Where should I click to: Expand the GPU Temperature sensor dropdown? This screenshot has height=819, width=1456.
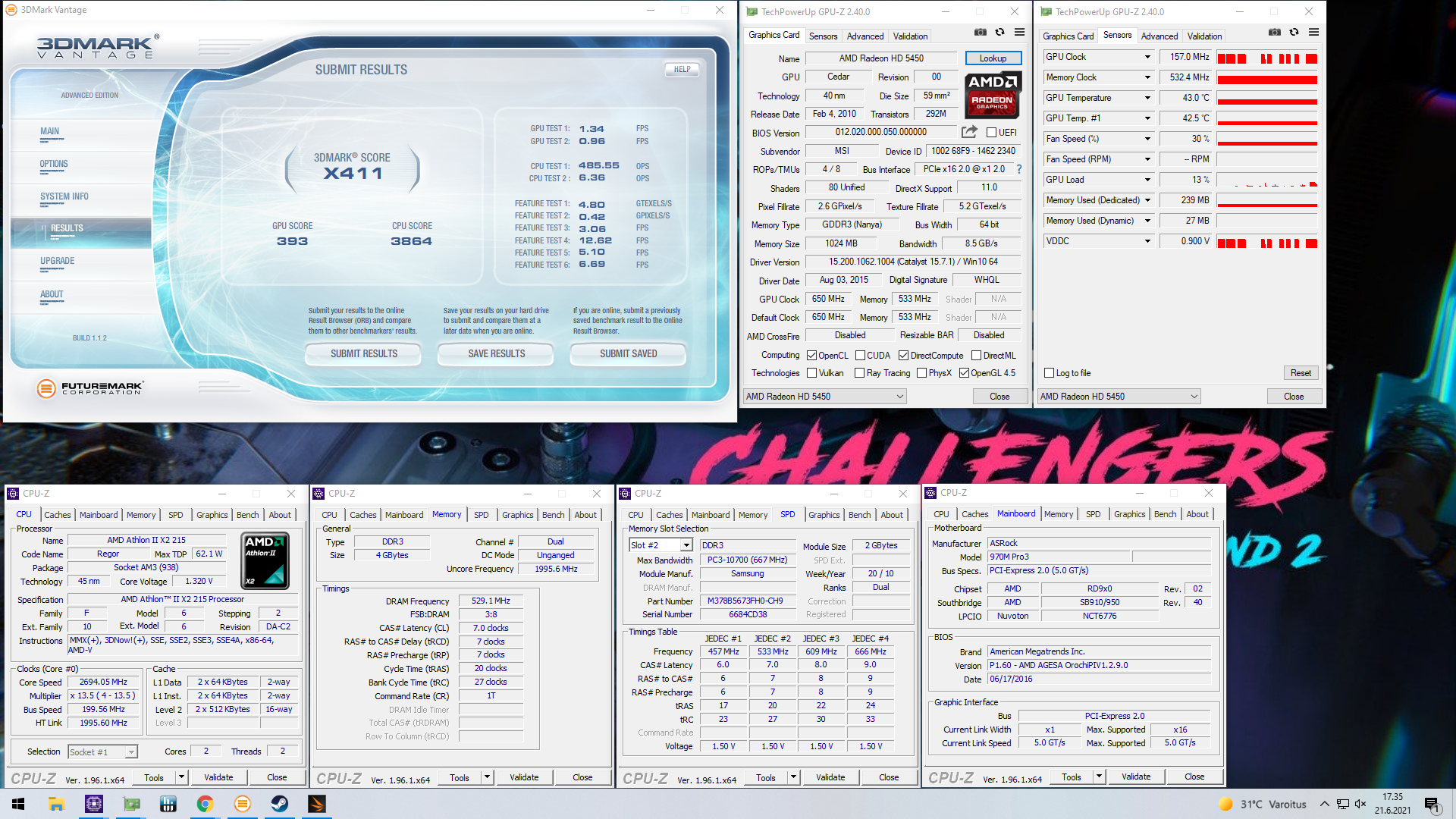[1147, 98]
